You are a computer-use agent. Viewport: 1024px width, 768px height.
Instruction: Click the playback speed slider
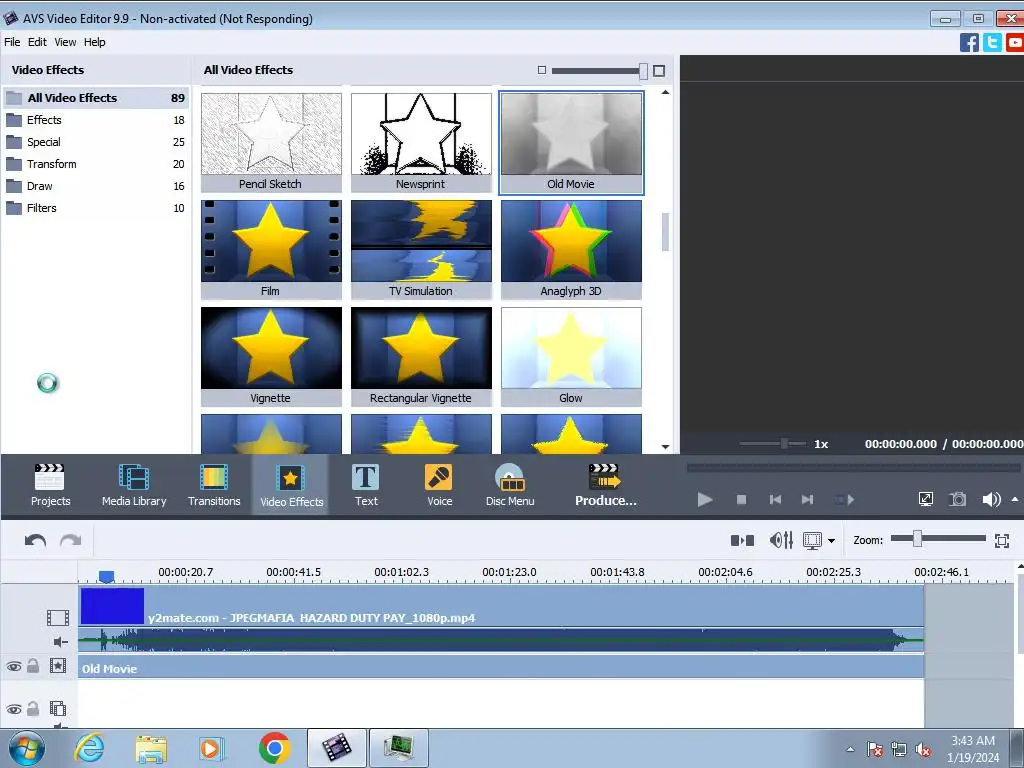(773, 444)
